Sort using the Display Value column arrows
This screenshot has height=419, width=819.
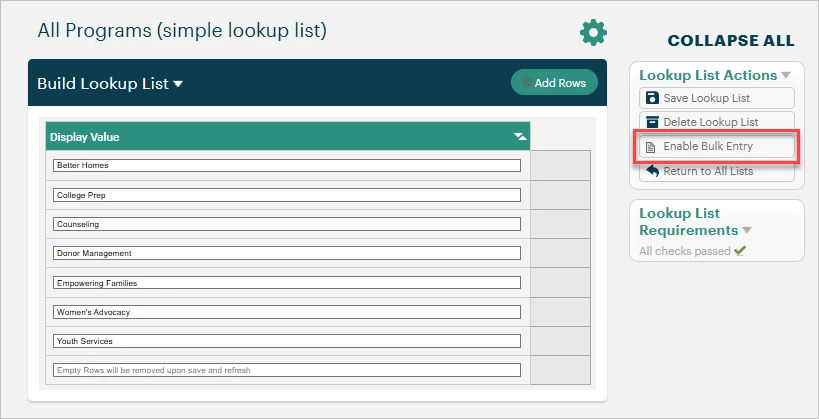click(520, 137)
